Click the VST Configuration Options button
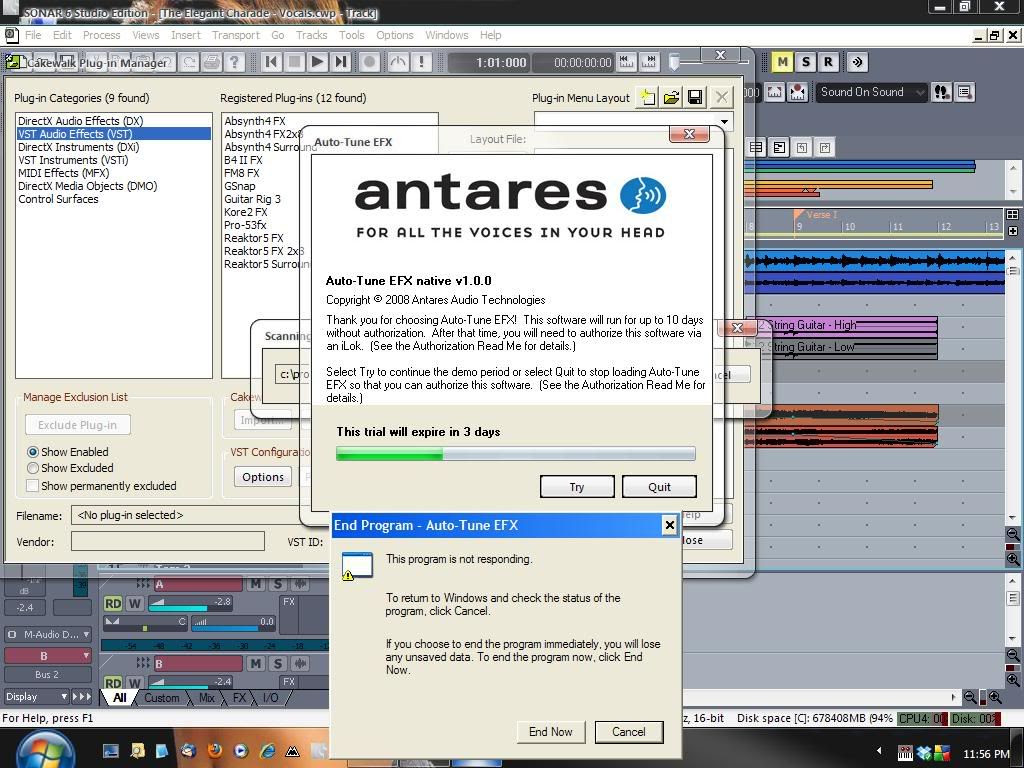 coord(263,477)
